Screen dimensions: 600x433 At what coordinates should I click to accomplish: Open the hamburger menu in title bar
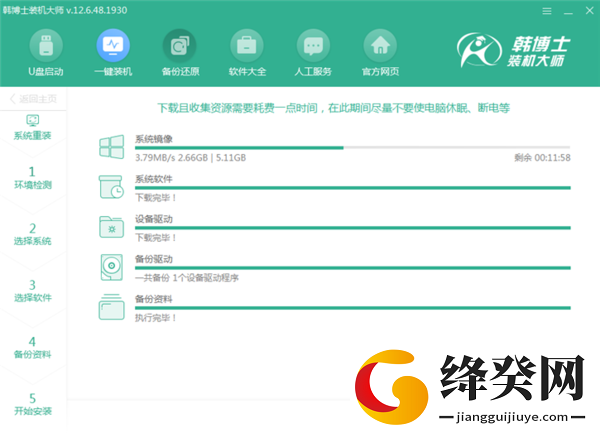click(547, 11)
